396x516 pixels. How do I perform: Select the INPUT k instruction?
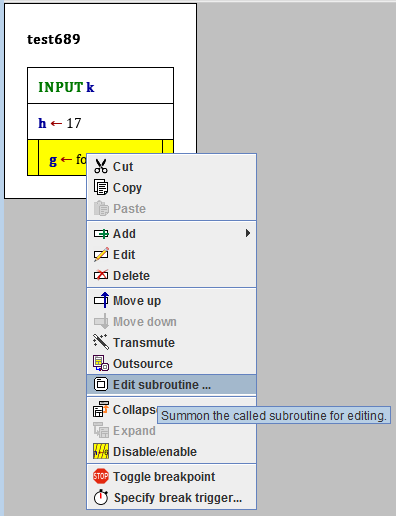tap(100, 86)
